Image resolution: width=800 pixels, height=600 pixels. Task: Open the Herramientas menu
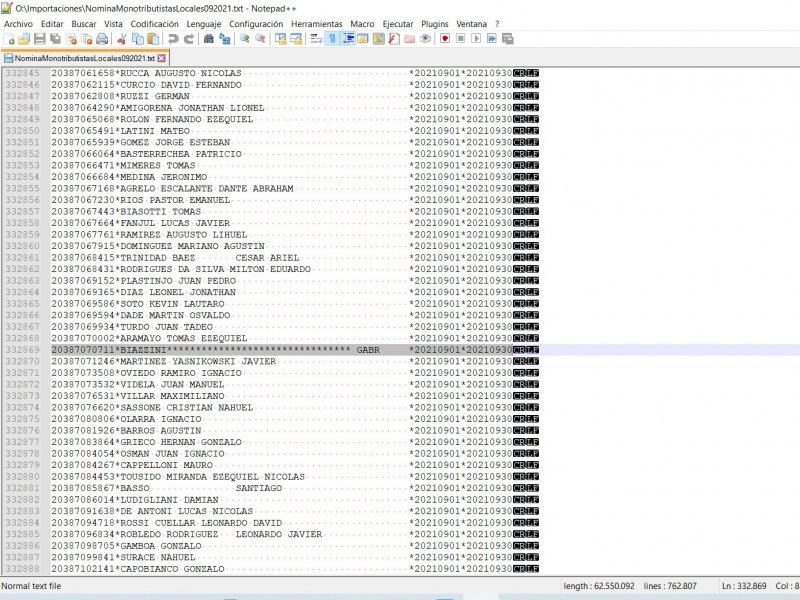316,23
